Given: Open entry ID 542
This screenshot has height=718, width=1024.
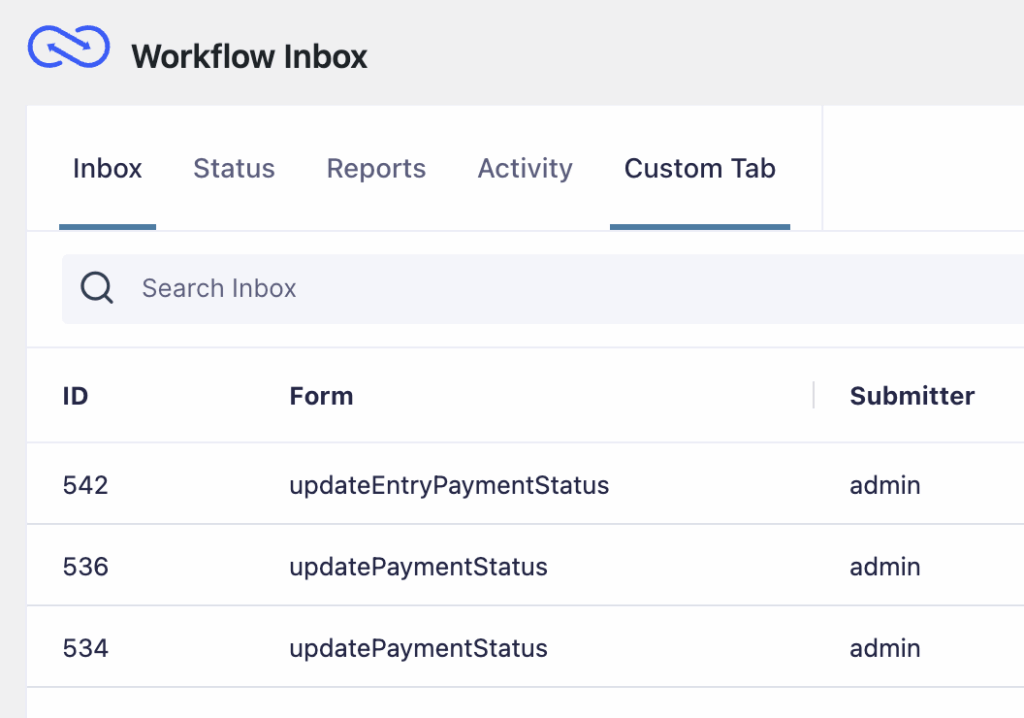Looking at the screenshot, I should point(85,486).
